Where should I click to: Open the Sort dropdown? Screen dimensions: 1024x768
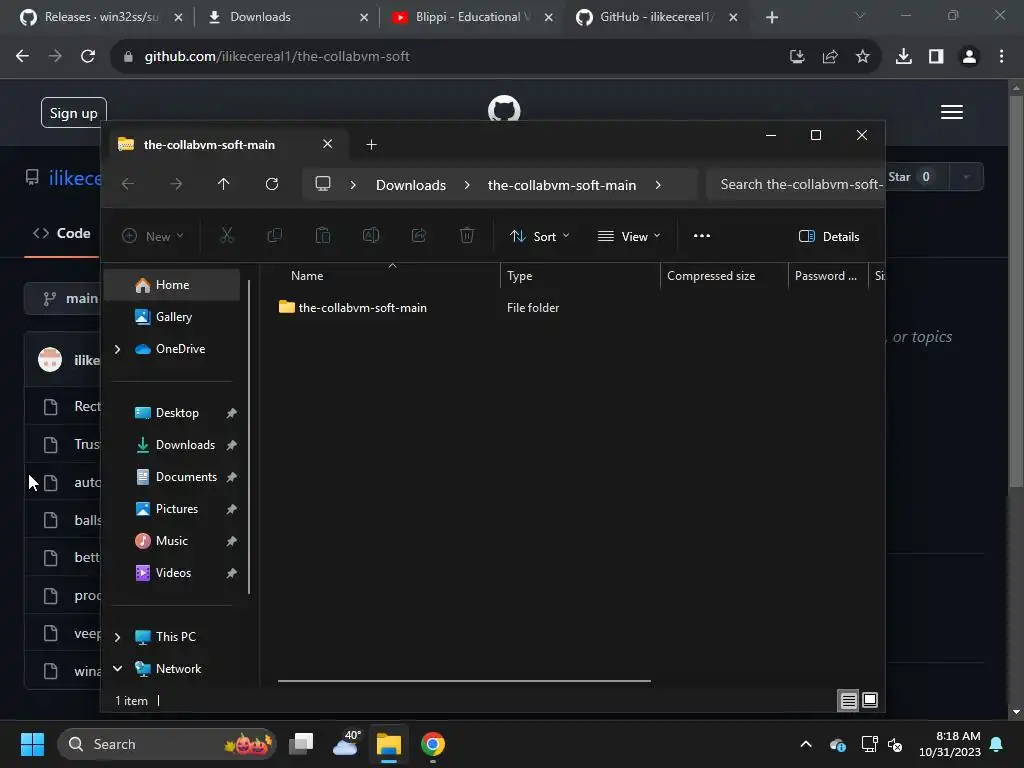coord(539,236)
